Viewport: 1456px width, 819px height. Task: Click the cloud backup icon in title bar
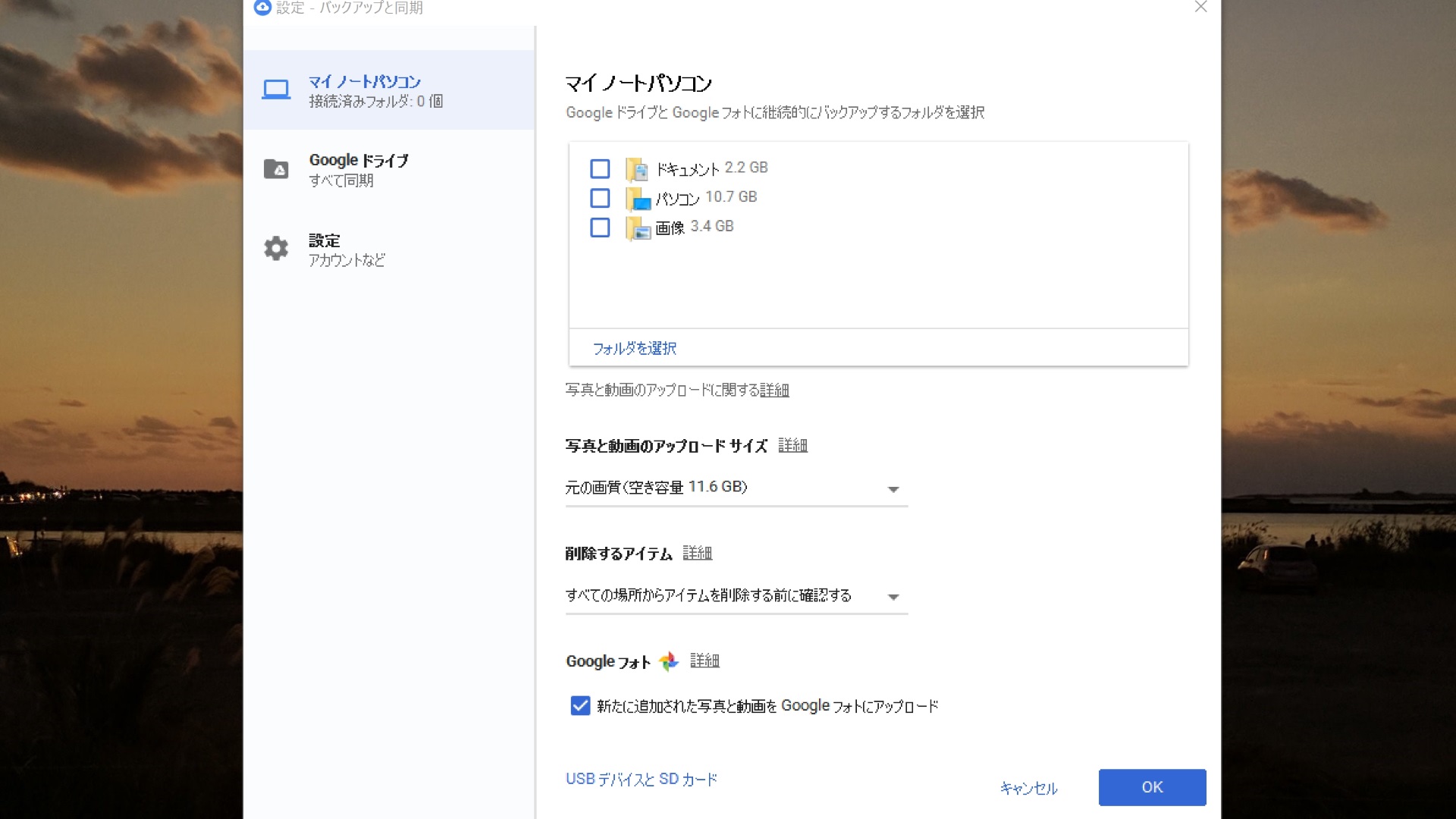pos(262,8)
